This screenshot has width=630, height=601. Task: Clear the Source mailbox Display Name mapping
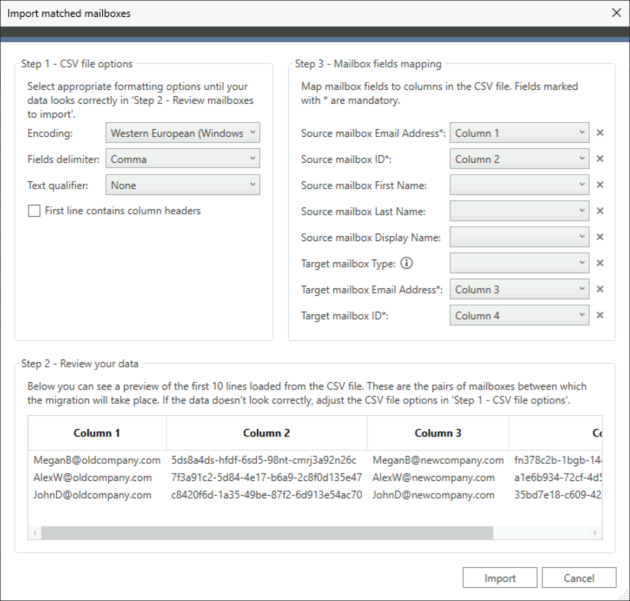pos(600,237)
